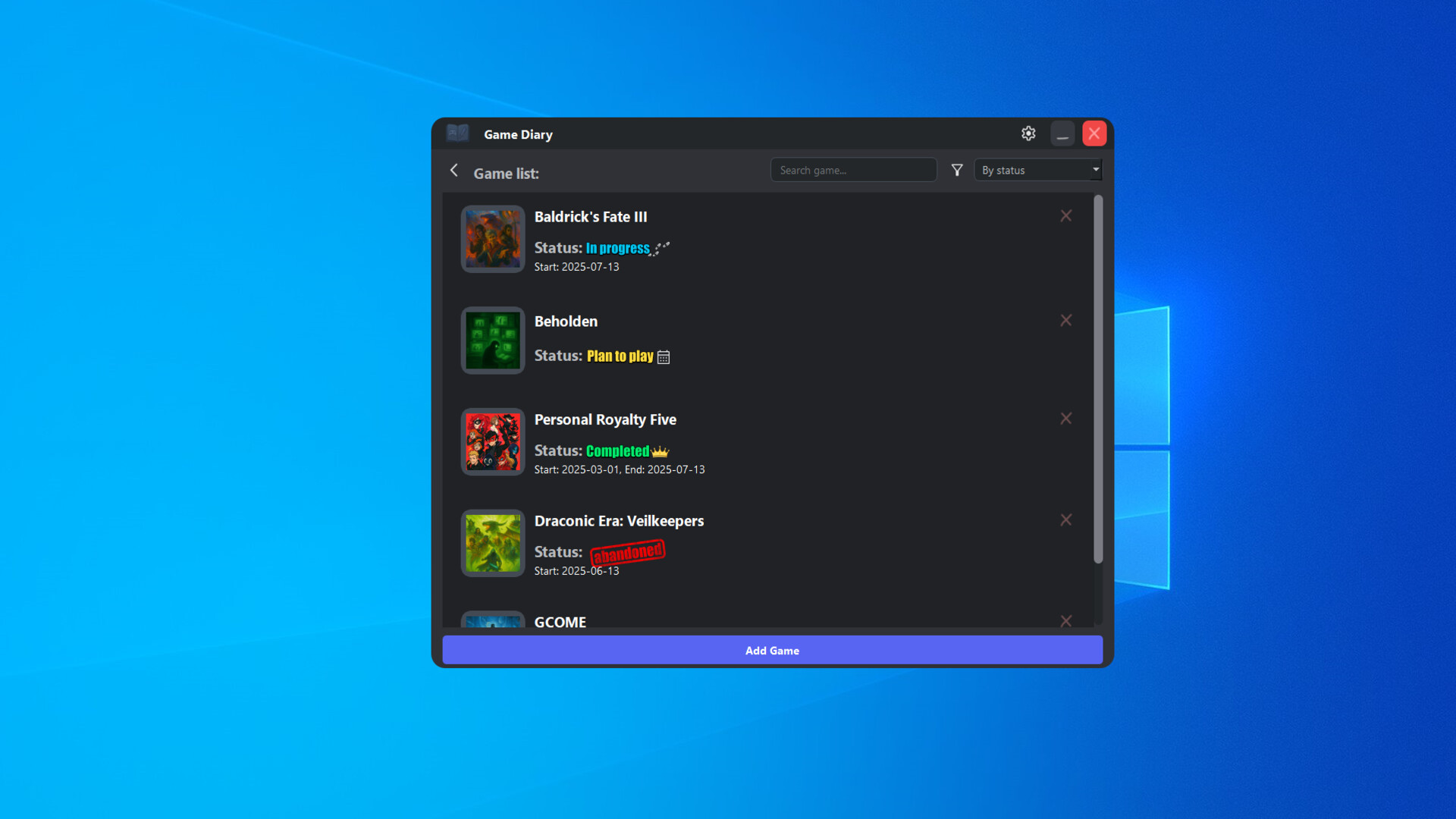Select the game title Draconic Era: Veilkeepers
Screen dimensions: 1456x819
(x=619, y=521)
